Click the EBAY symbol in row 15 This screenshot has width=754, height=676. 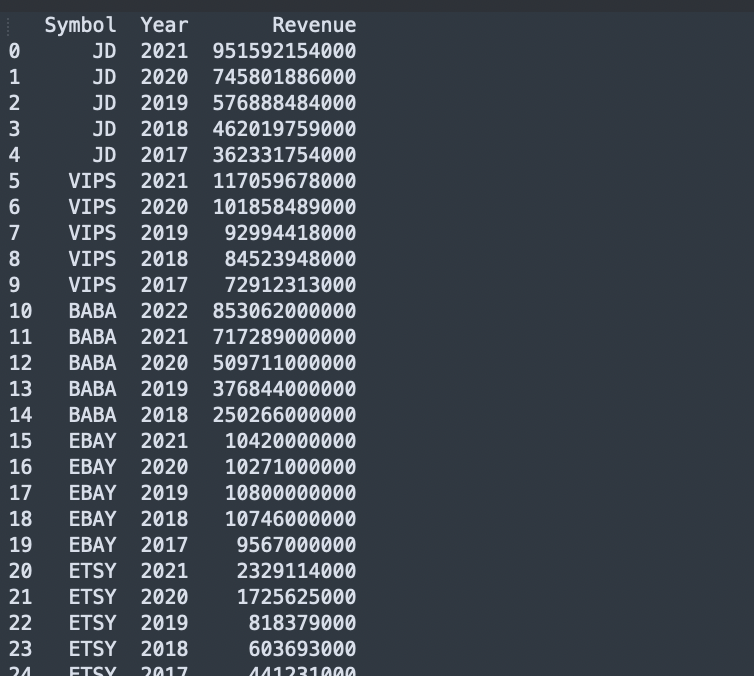92,440
